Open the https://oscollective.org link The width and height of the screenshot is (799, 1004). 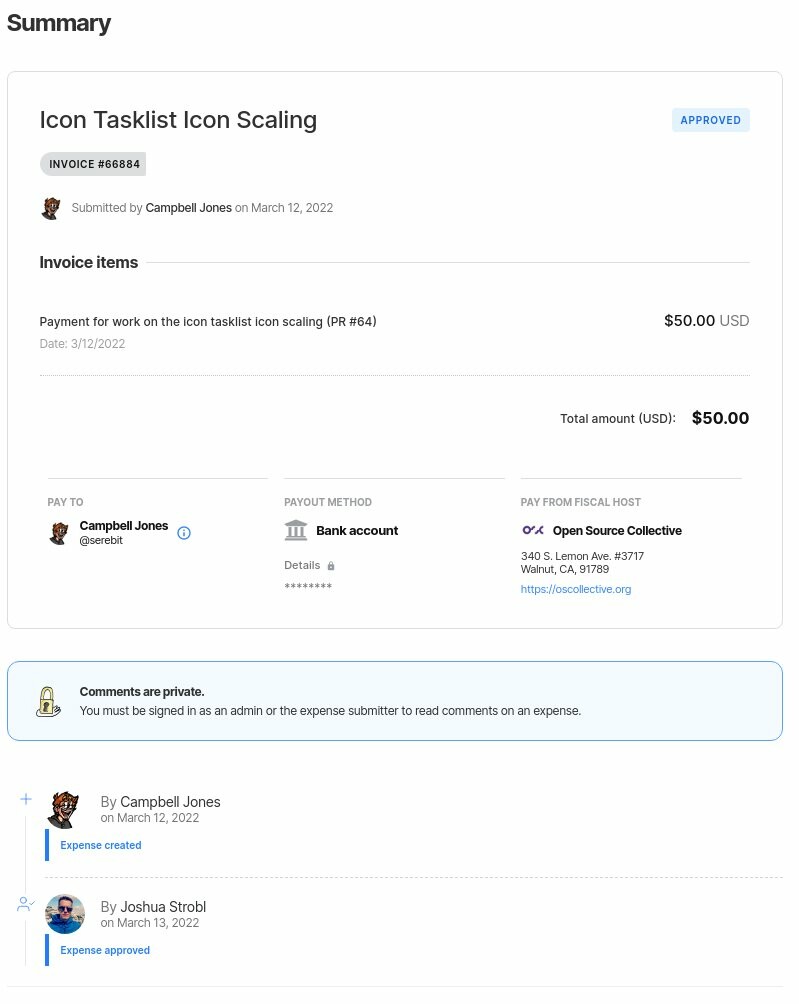575,589
